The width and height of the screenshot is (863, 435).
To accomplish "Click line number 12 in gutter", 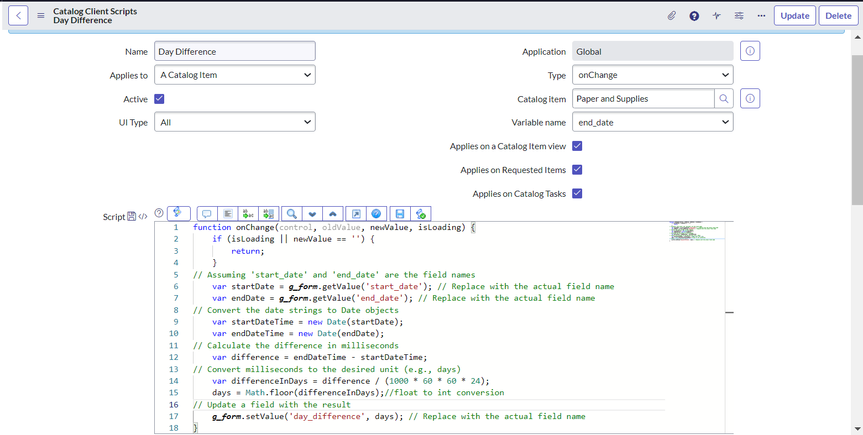I will [173, 357].
